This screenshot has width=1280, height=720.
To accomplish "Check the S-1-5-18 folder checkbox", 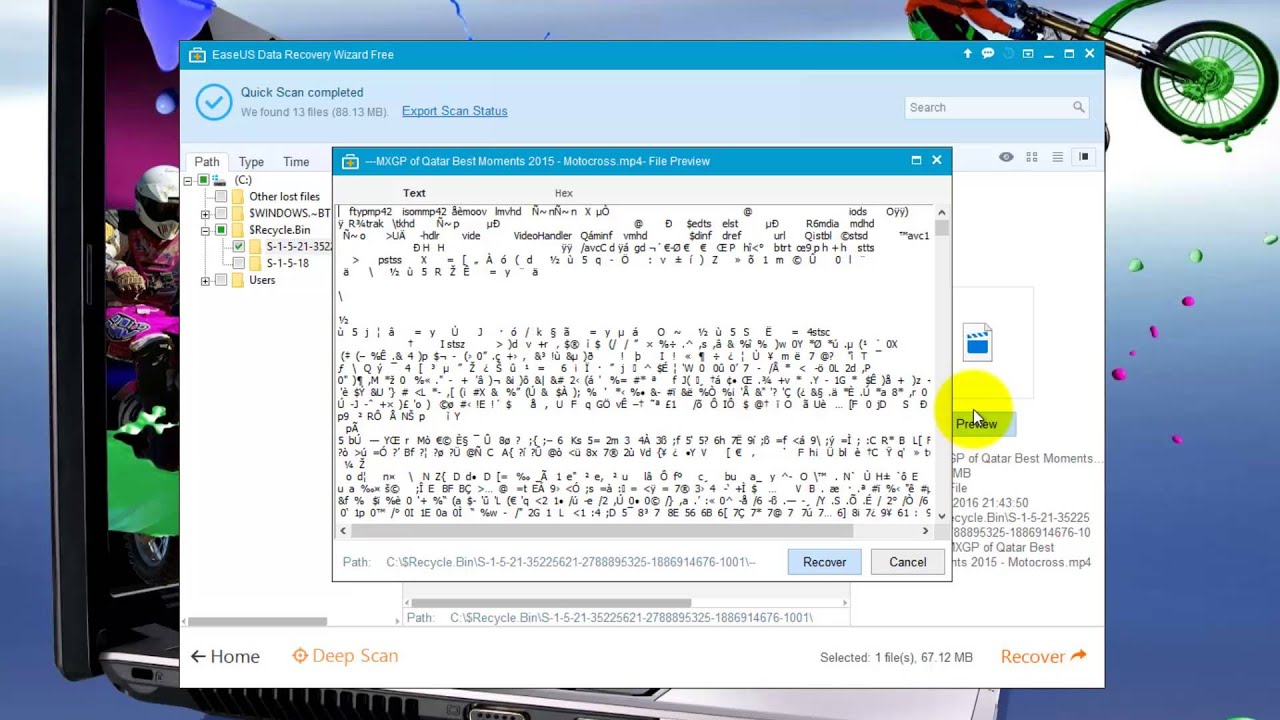I will click(238, 263).
